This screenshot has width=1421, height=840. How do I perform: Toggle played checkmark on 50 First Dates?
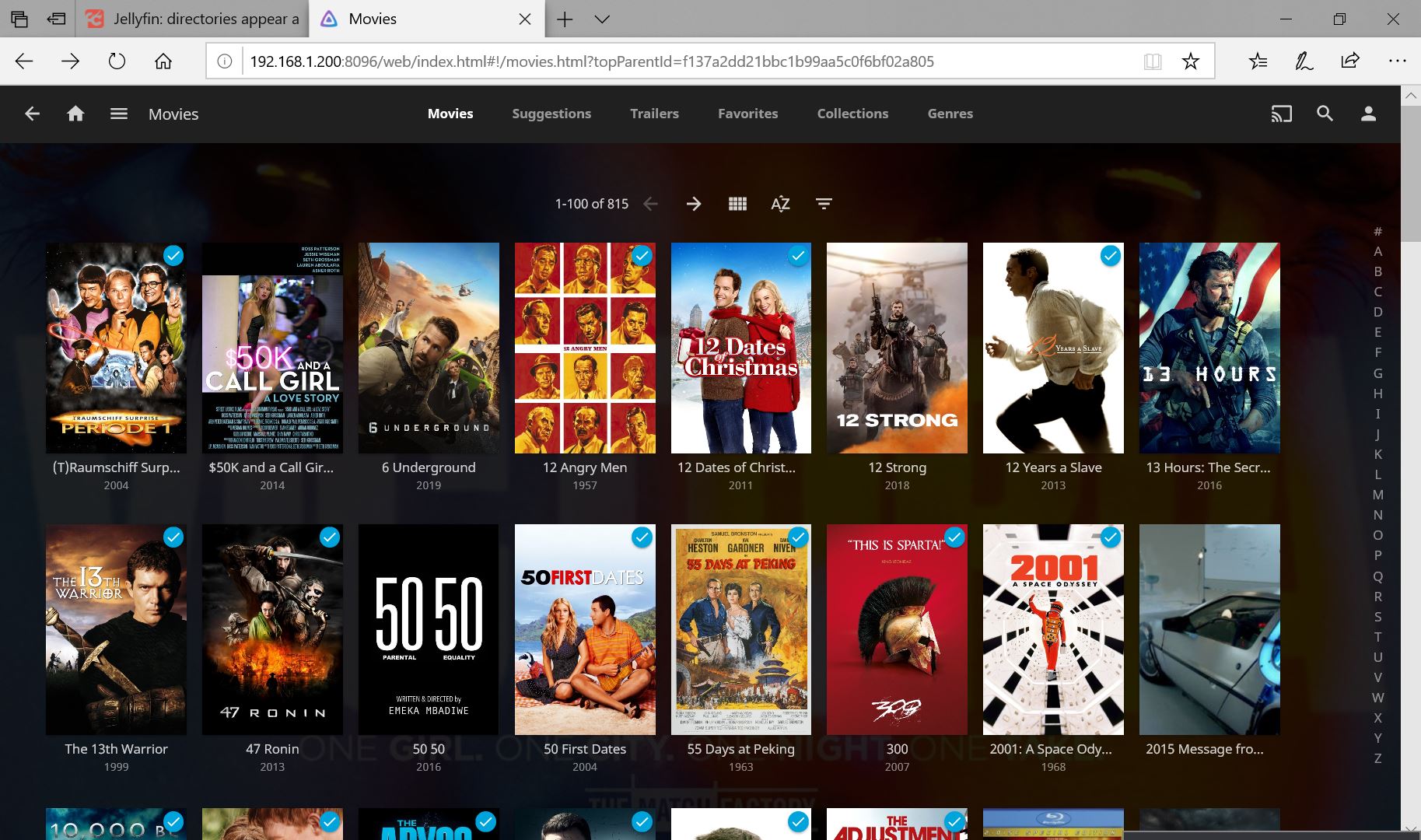tap(642, 537)
